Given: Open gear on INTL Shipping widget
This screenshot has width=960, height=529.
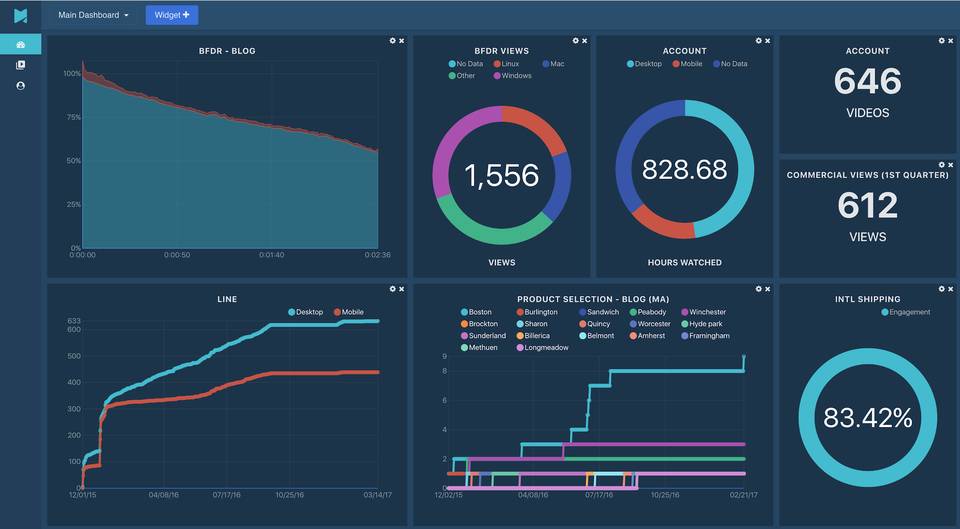Looking at the screenshot, I should coord(942,289).
